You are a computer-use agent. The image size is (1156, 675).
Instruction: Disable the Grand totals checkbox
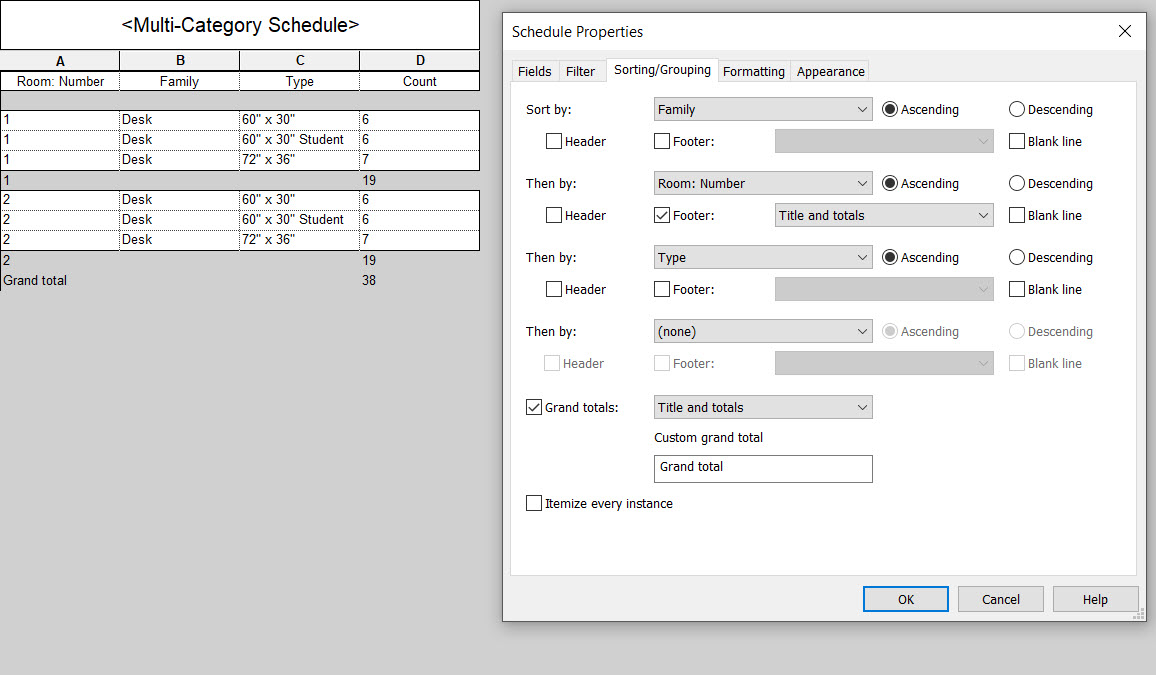click(534, 407)
